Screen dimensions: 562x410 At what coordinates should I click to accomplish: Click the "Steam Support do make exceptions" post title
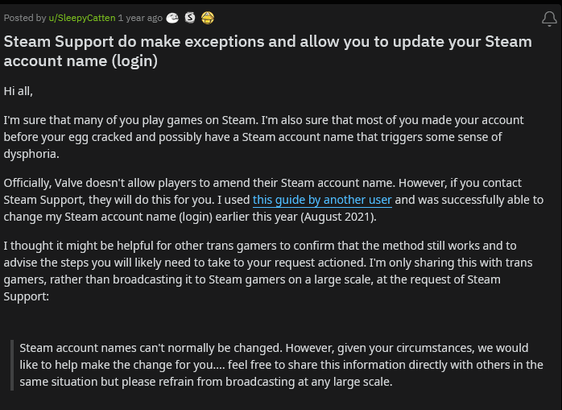point(268,51)
